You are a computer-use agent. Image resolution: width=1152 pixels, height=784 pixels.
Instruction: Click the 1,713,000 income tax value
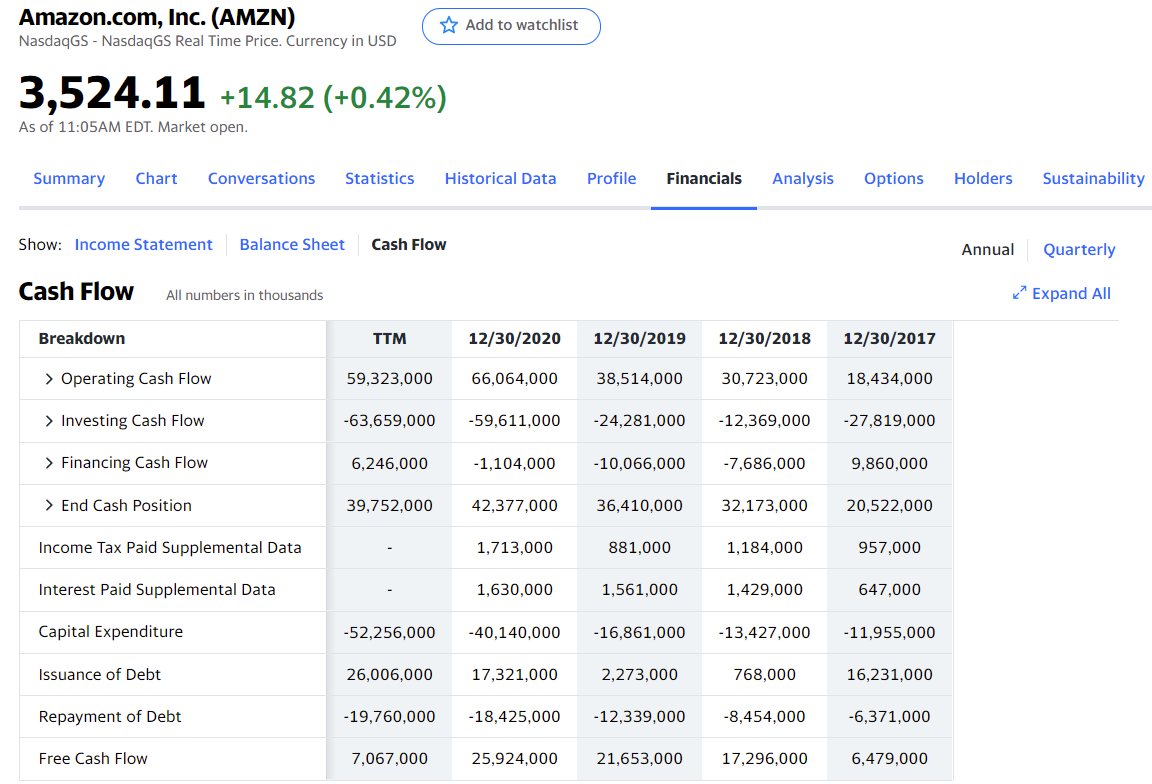(514, 547)
